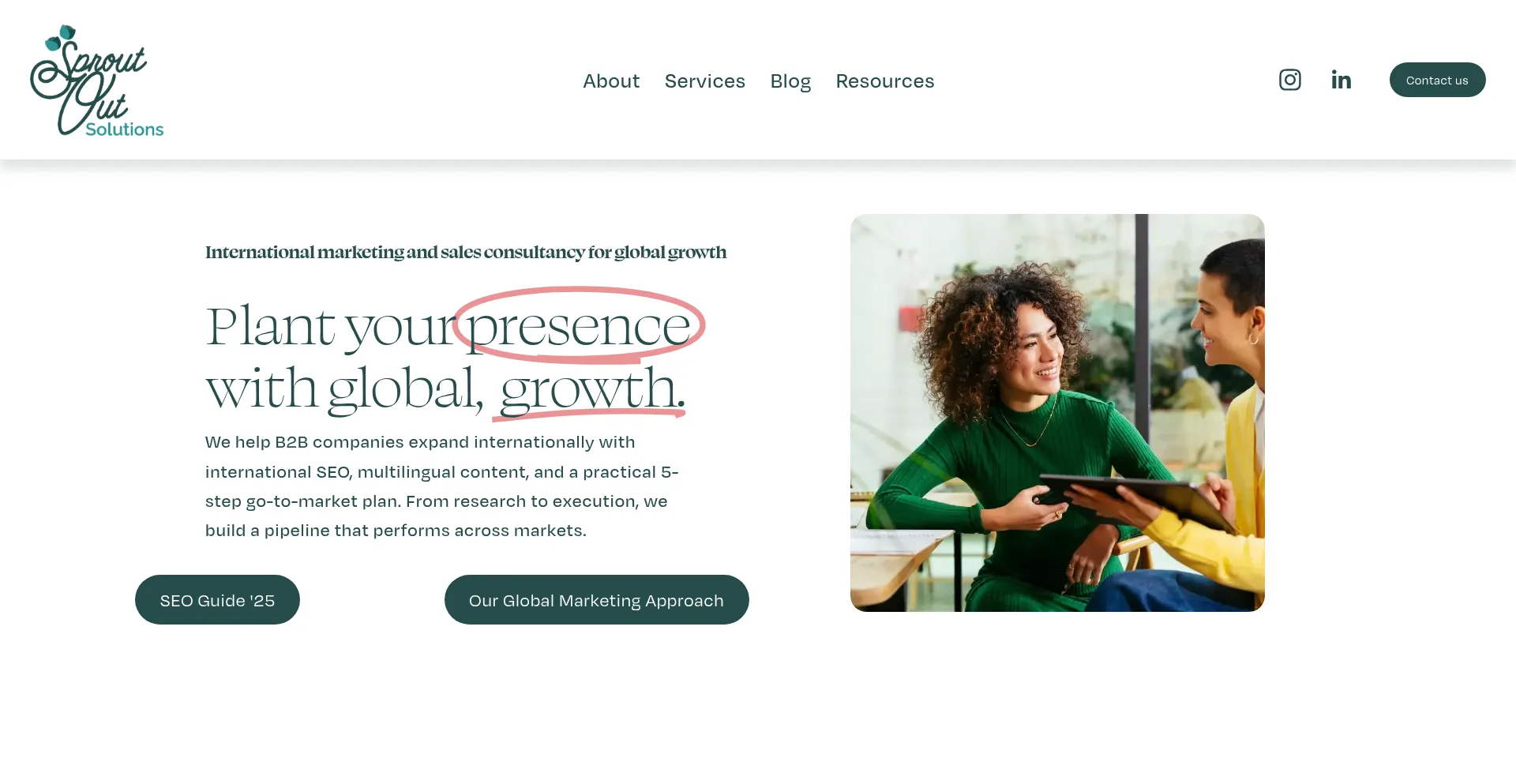The image size is (1516, 784).
Task: Click the tagline about international marketing consultancy
Action: pyautogui.click(x=466, y=253)
